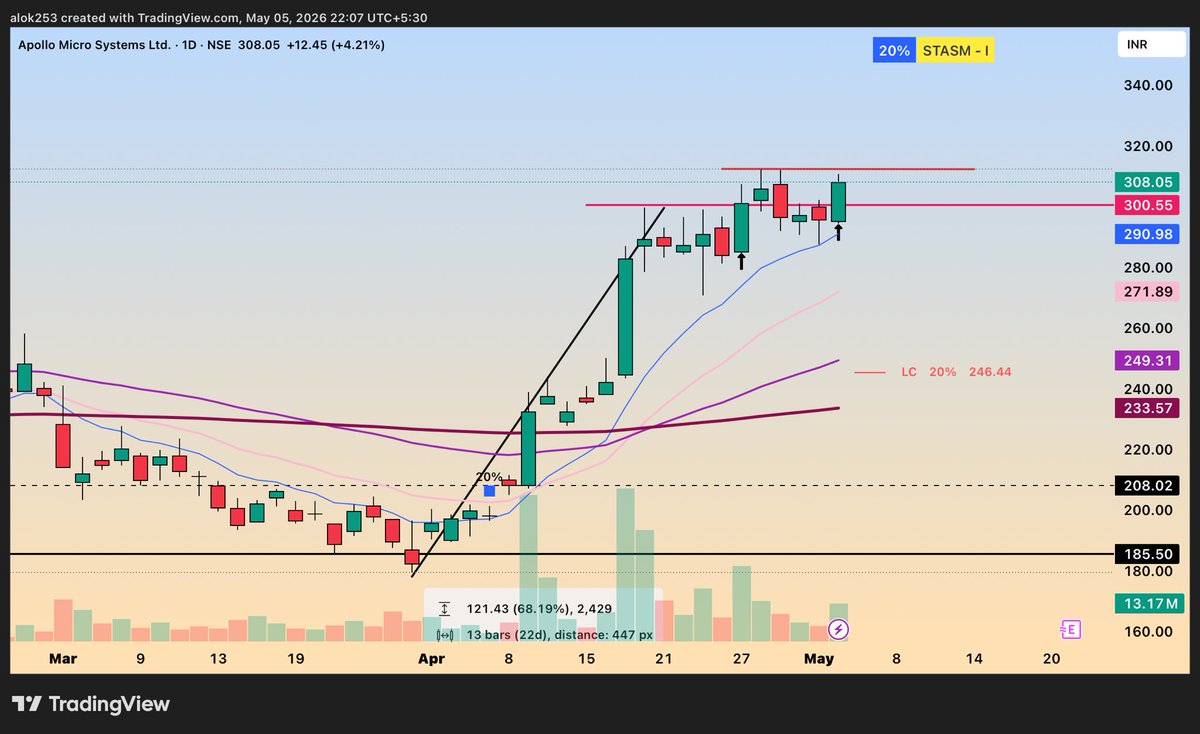Click the 308.05 current price label
1200x734 pixels.
(1148, 183)
